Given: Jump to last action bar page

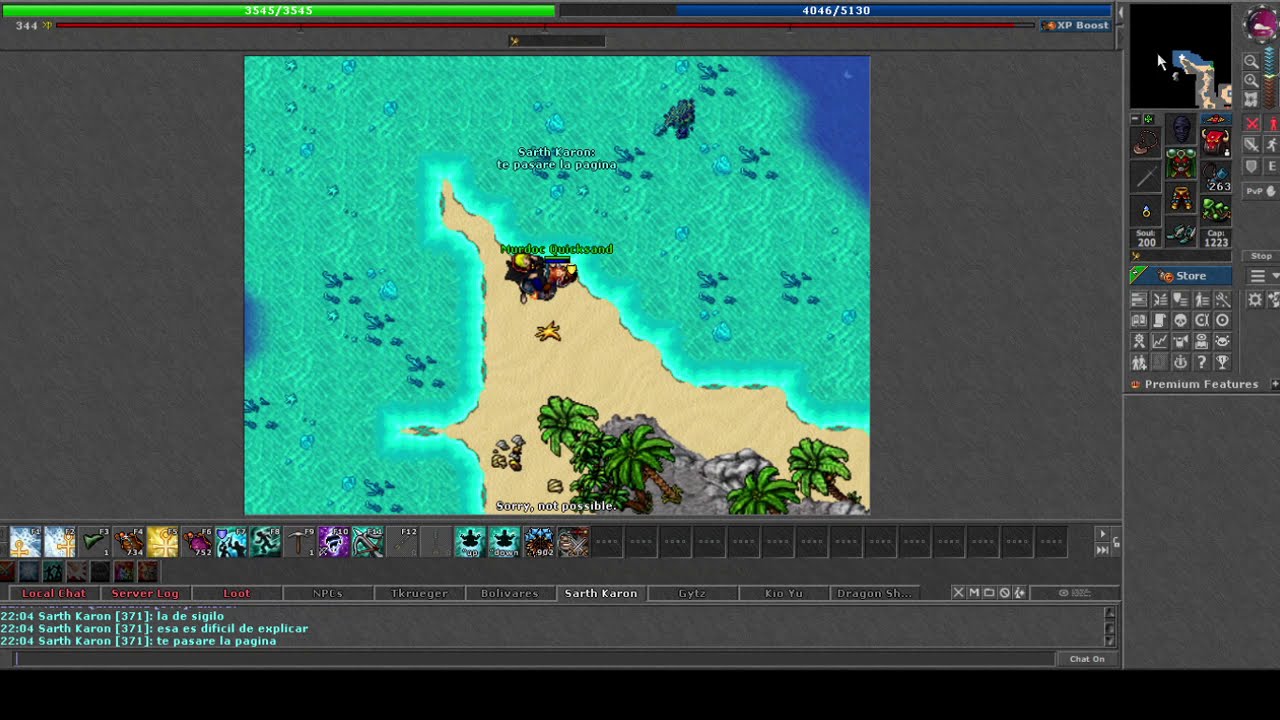Looking at the screenshot, I should click(1102, 550).
